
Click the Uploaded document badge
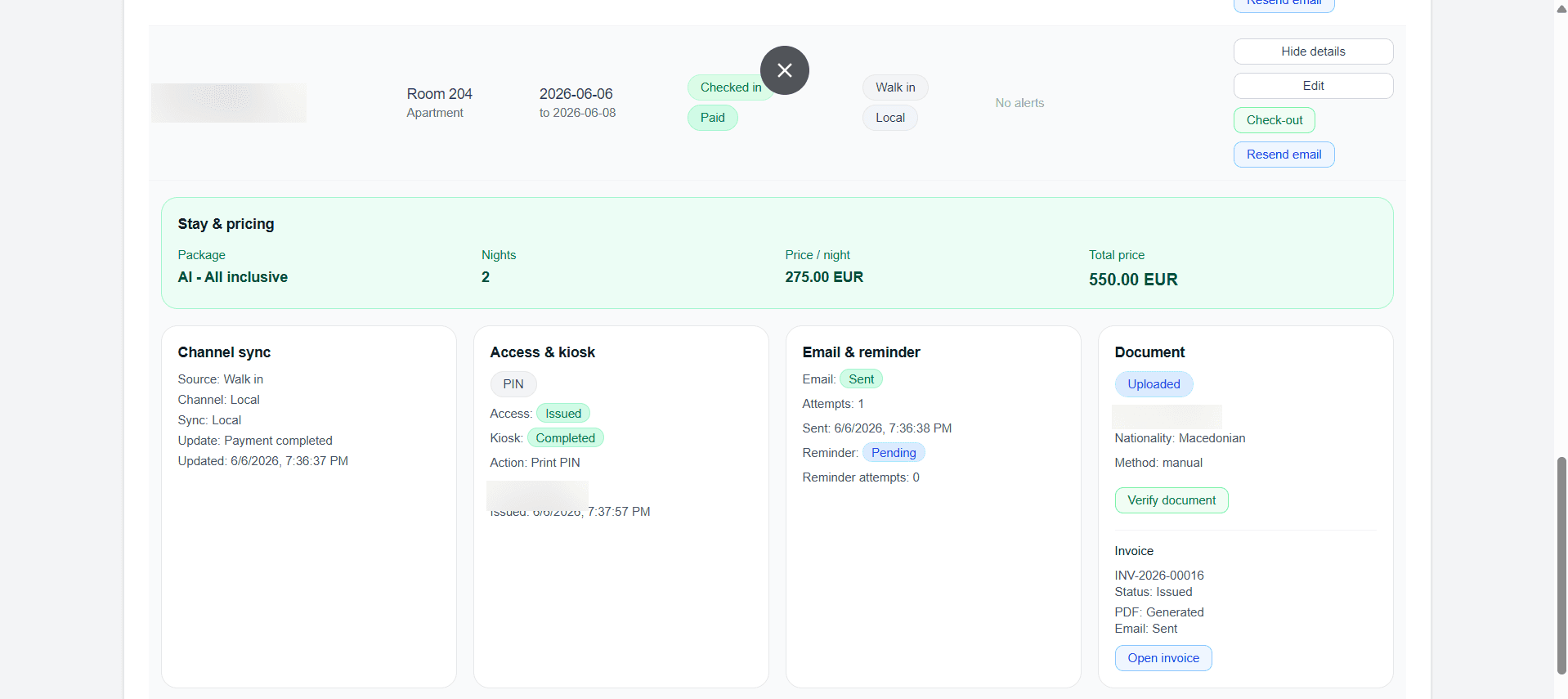click(x=1154, y=384)
